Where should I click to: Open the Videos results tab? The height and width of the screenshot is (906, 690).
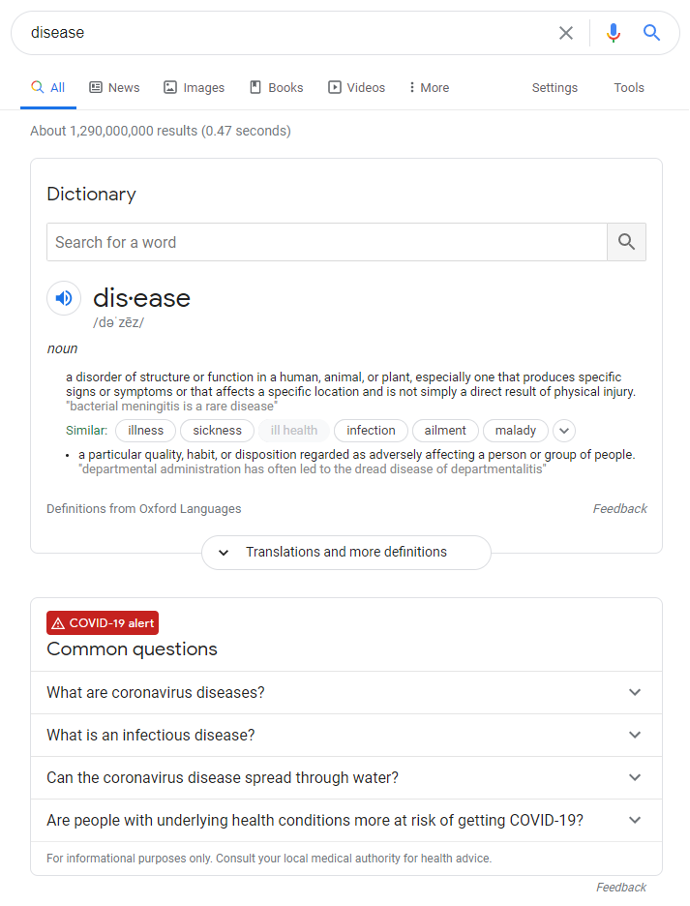click(357, 87)
